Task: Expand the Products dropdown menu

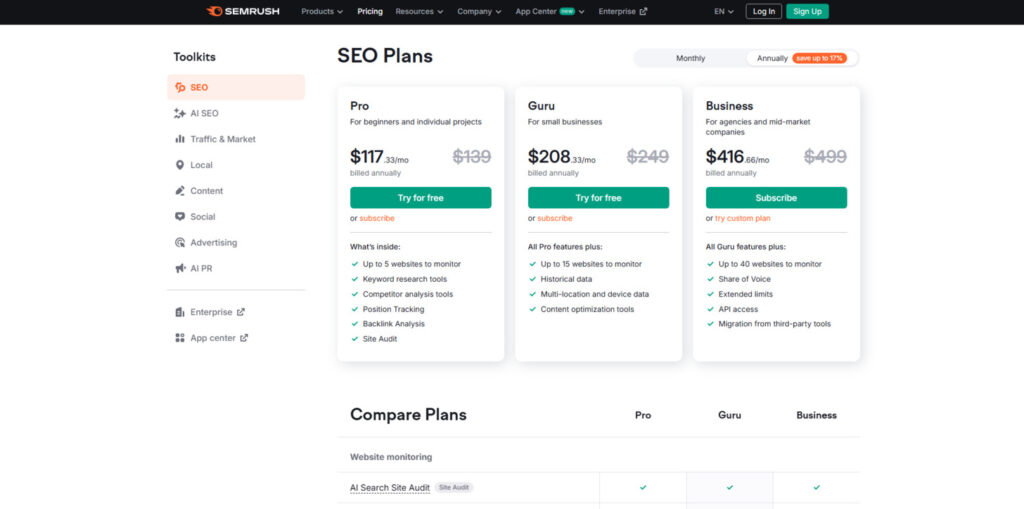Action: [x=322, y=12]
